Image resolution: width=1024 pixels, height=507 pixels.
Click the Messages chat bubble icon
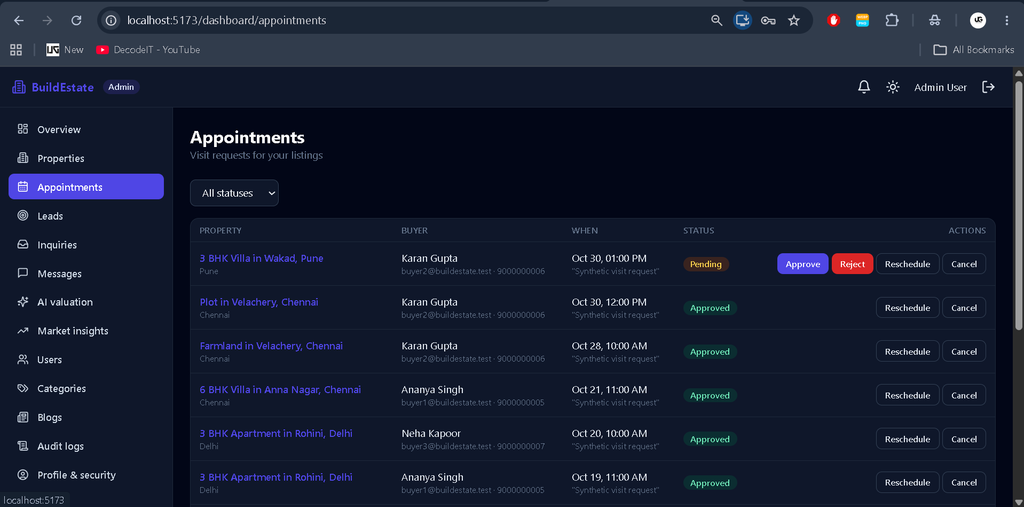(23, 273)
